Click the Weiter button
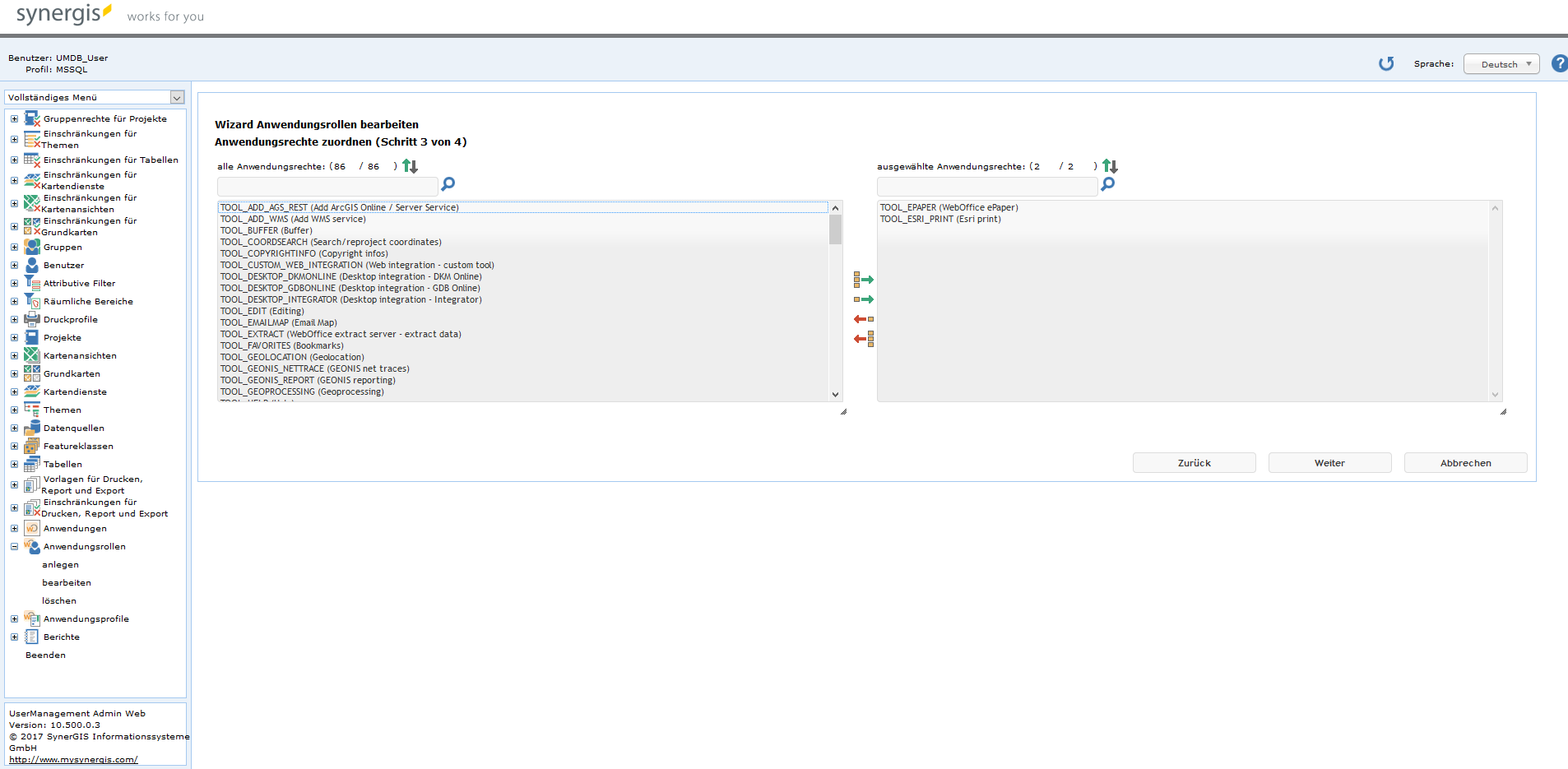 click(1329, 462)
